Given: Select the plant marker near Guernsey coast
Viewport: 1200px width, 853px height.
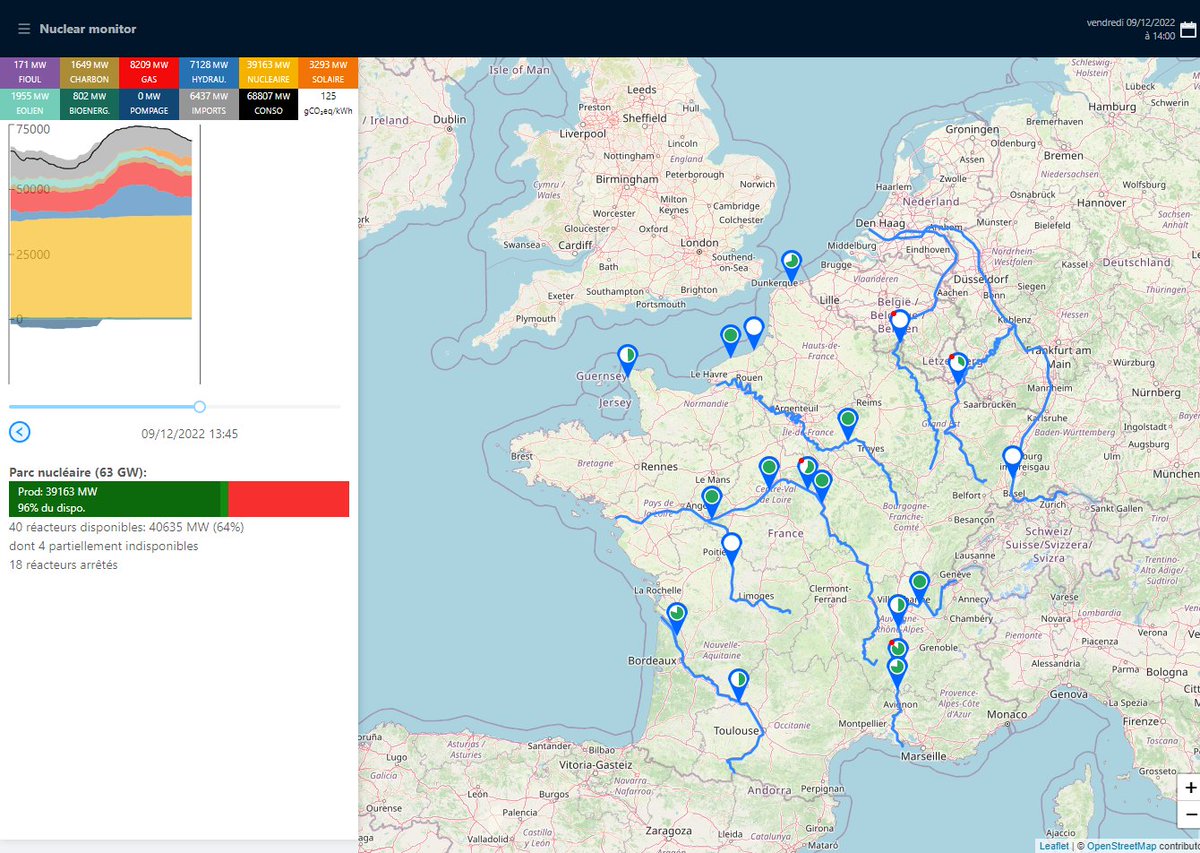Looking at the screenshot, I should 628,361.
